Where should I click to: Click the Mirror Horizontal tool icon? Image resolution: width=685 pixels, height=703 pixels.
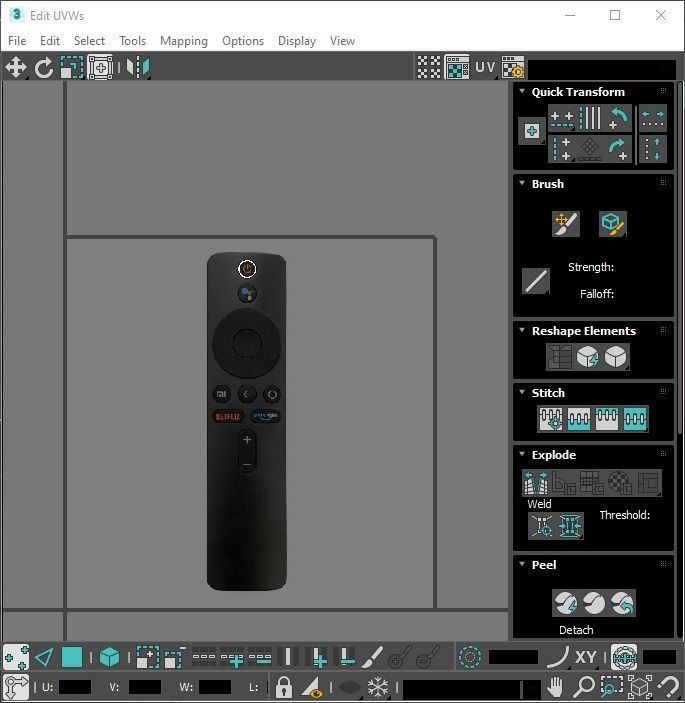coord(138,68)
